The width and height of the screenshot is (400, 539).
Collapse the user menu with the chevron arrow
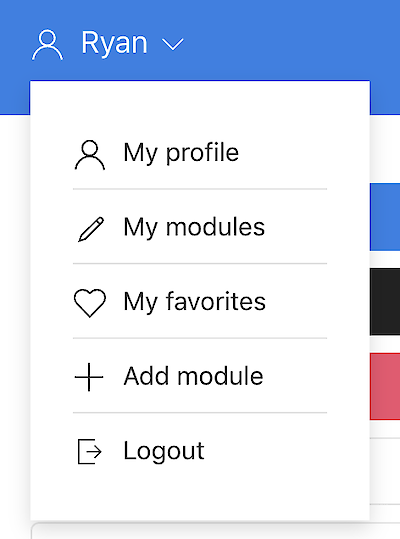pos(173,45)
